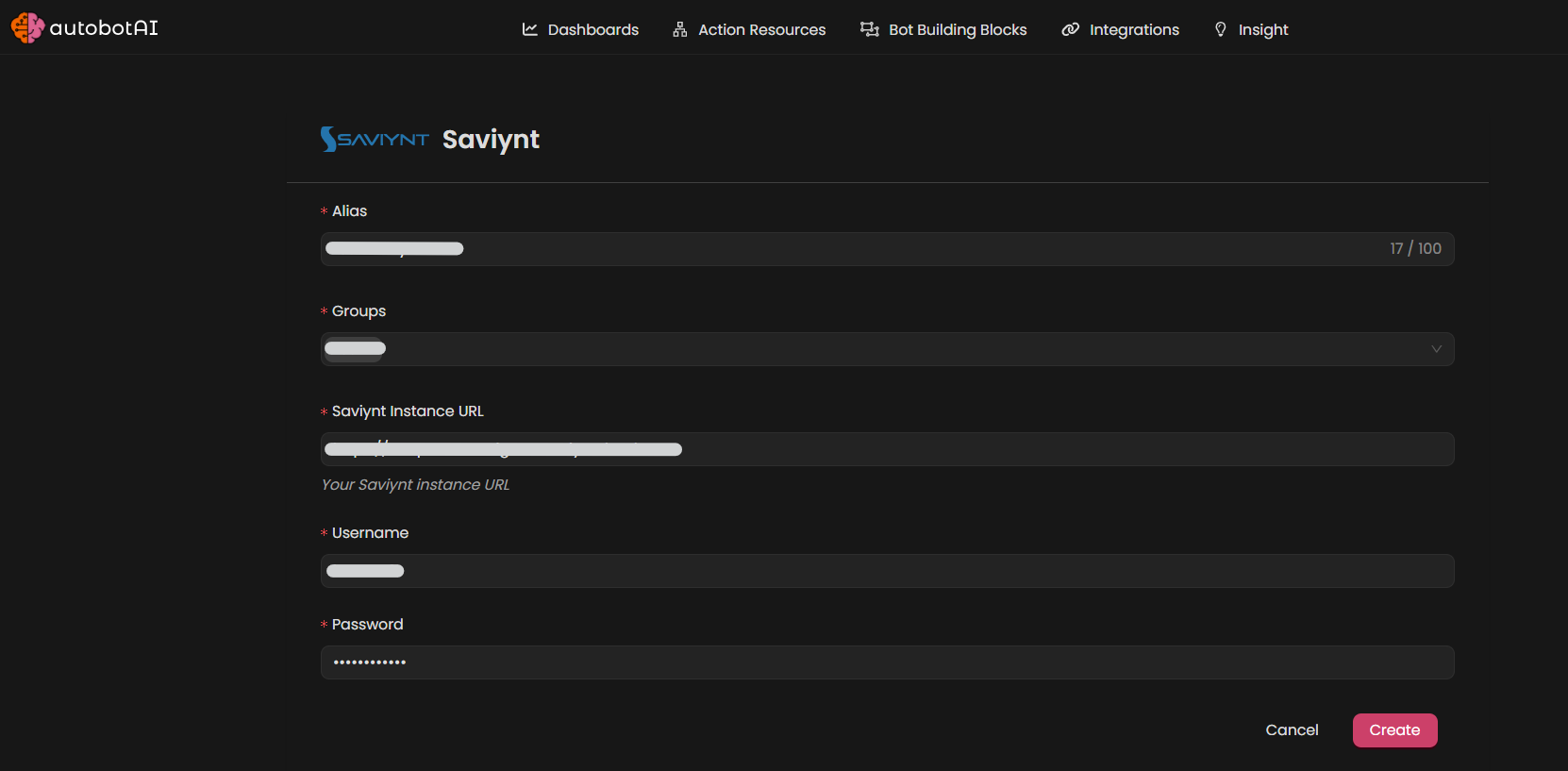Click the Bot Building Blocks icon
The image size is (1568, 771).
[x=869, y=29]
